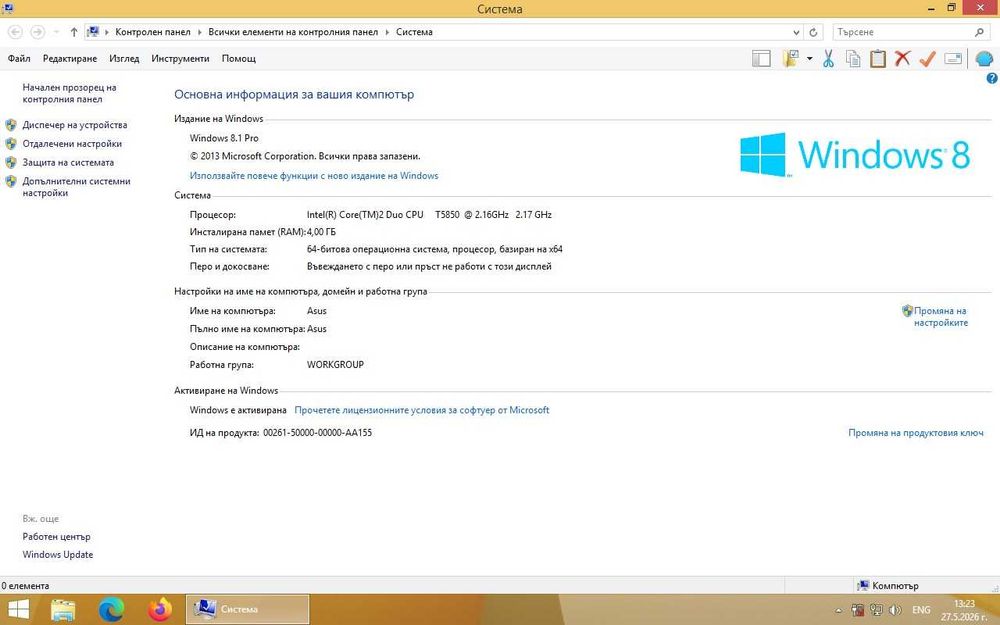Open address bar history dropdown
Viewport: 1000px width, 625px height.
(x=796, y=32)
